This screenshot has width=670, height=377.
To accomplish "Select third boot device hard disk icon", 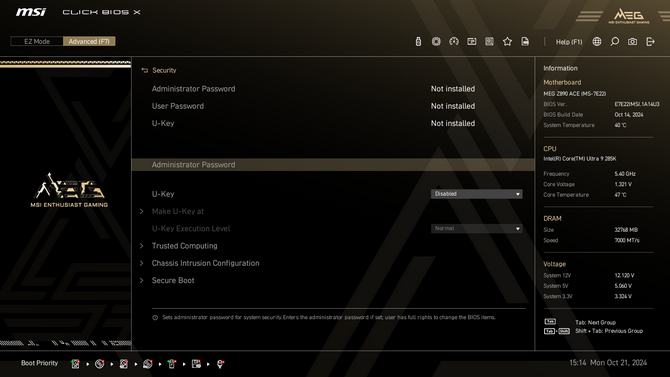I will (123, 364).
